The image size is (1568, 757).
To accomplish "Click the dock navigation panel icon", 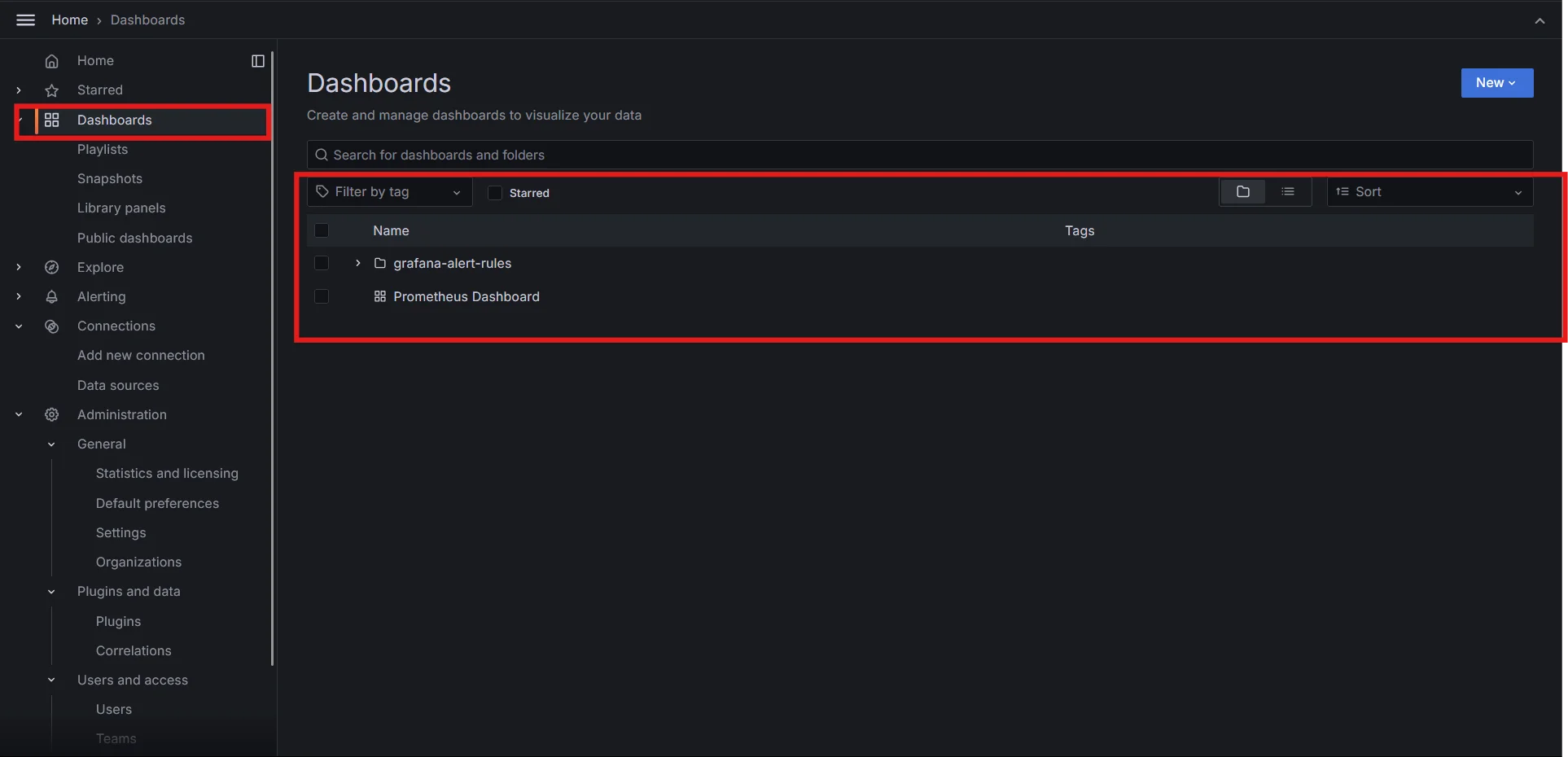I will pyautogui.click(x=257, y=60).
